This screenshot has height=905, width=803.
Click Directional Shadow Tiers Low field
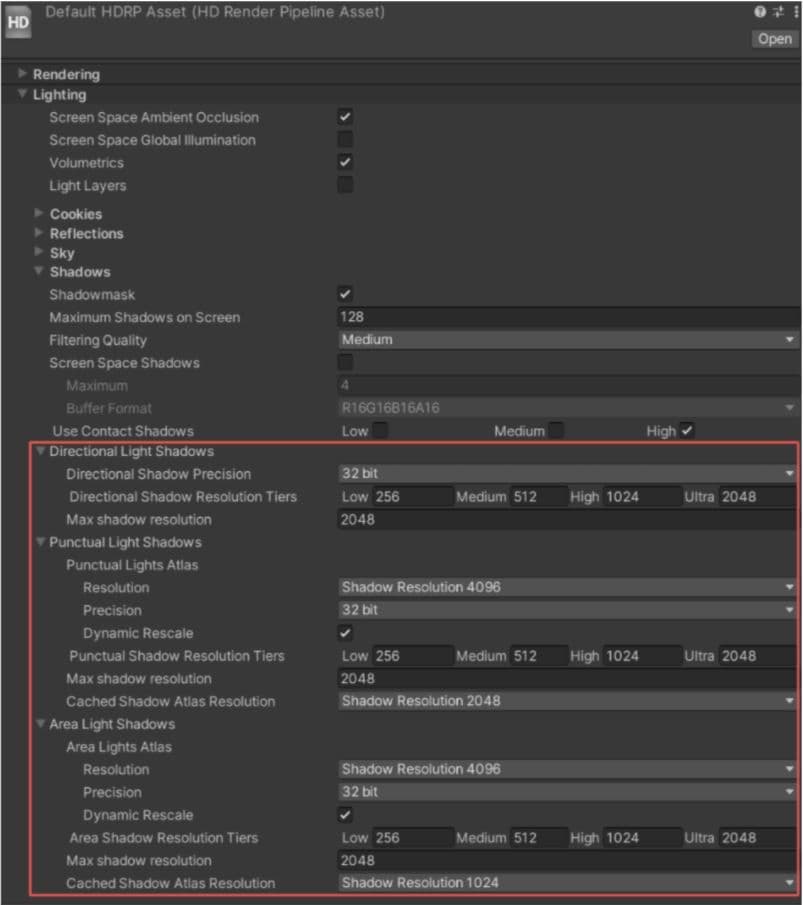pos(412,496)
